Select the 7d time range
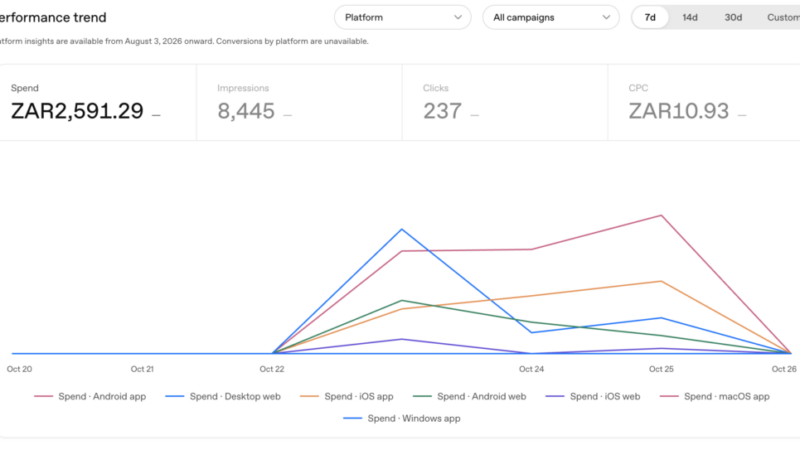 coord(649,17)
